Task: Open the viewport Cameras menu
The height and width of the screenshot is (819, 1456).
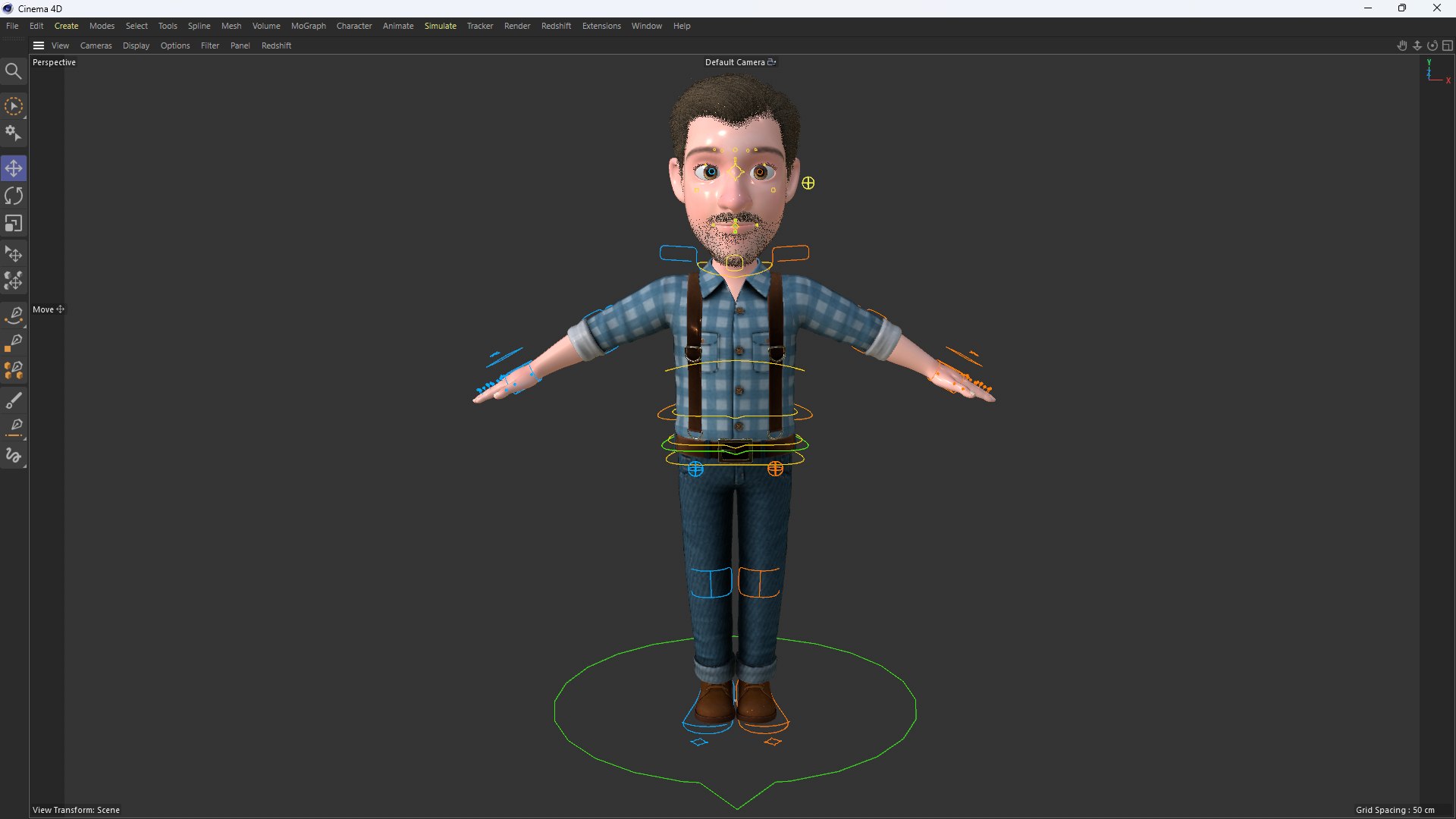Action: (96, 45)
